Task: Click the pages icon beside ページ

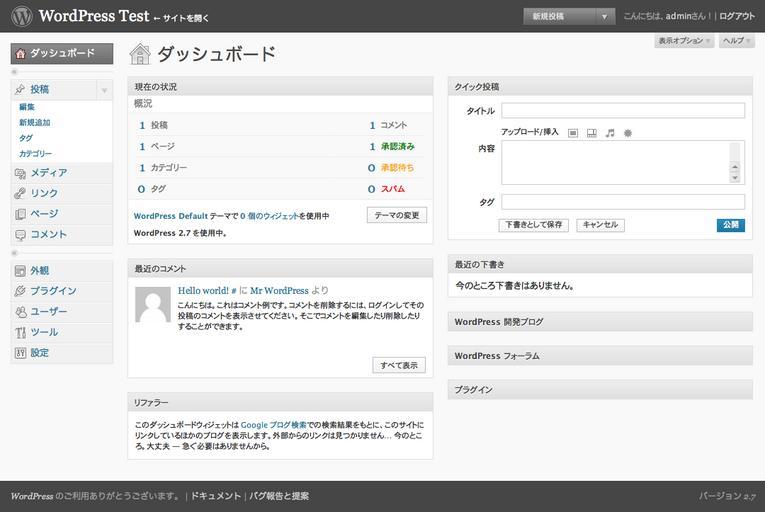Action: 20,214
